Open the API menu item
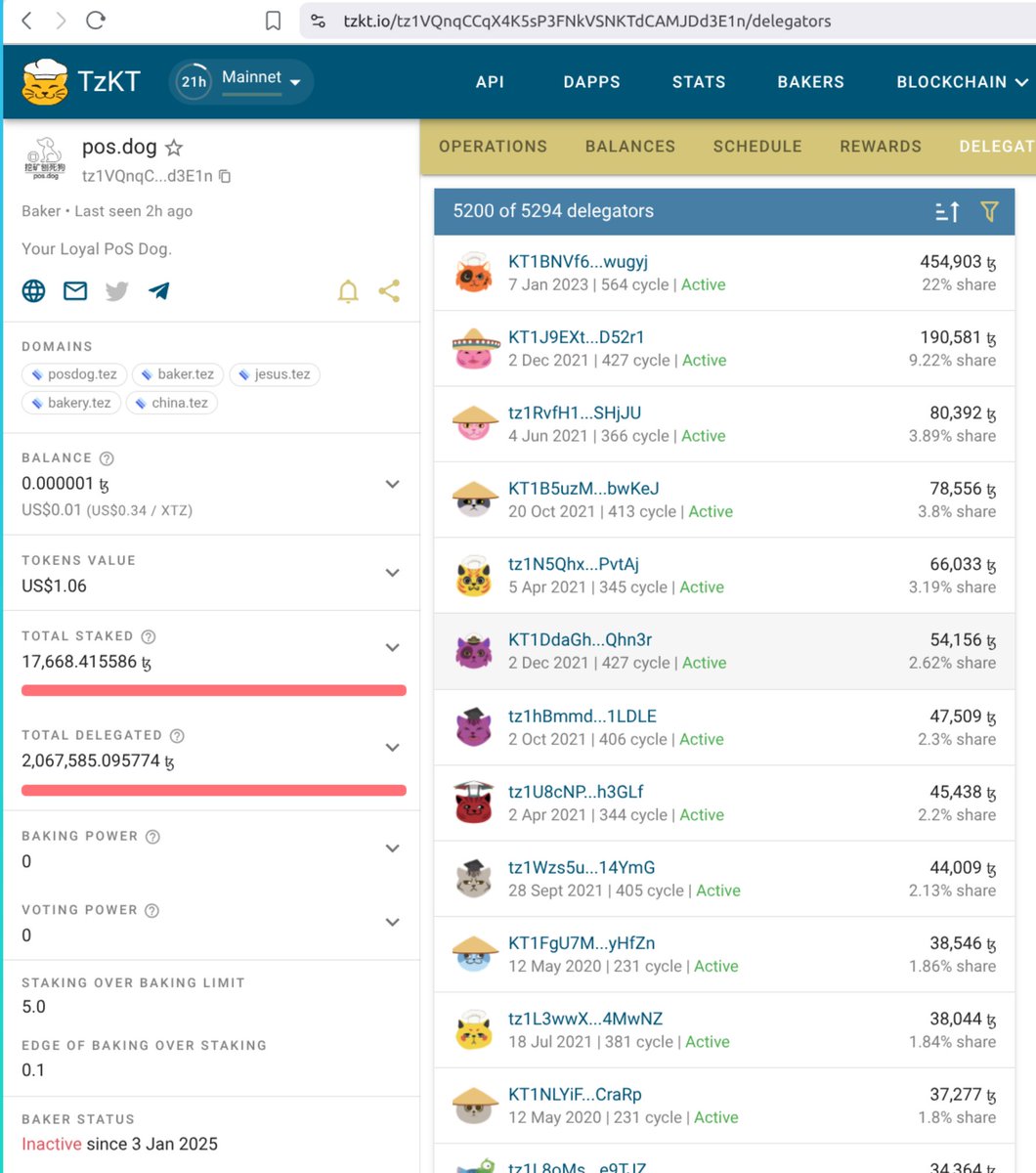This screenshot has height=1173, width=1036. 490,82
